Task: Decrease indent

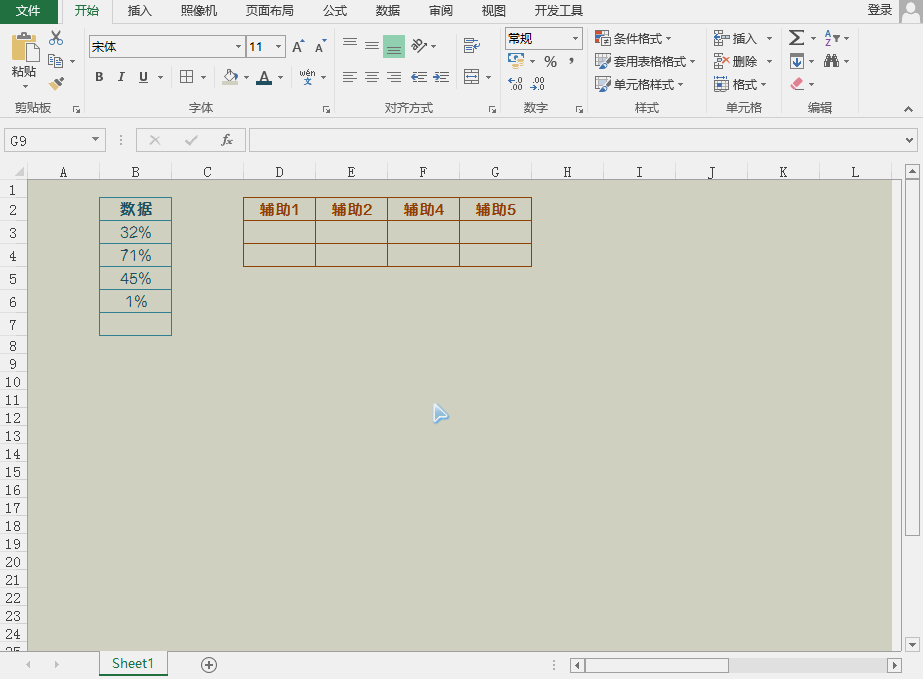Action: point(419,77)
